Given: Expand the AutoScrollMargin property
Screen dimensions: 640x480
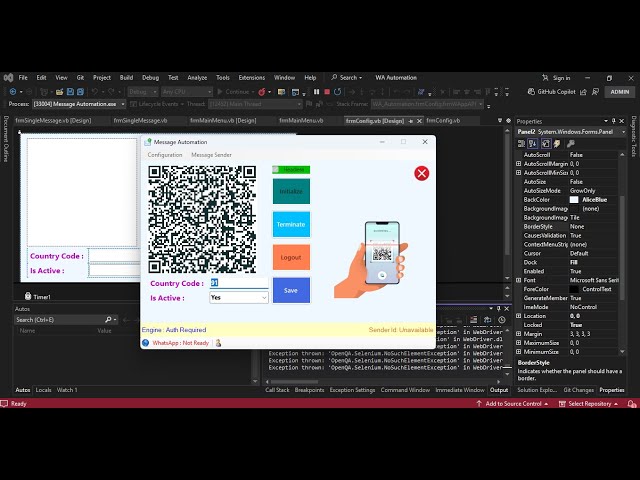Looking at the screenshot, I should point(518,164).
